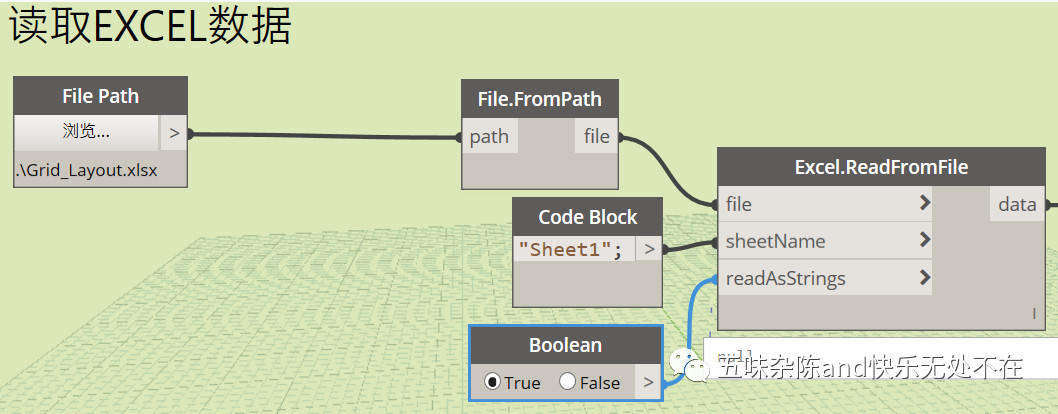The width and height of the screenshot is (1058, 414).
Task: Click the 浏览... browse button
Action: coord(86,132)
